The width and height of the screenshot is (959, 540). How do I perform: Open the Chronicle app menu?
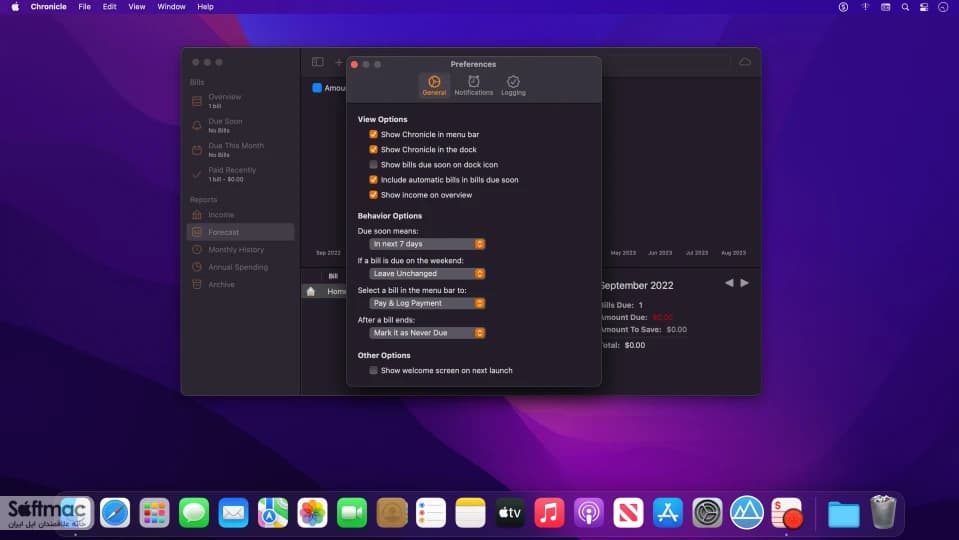(48, 7)
